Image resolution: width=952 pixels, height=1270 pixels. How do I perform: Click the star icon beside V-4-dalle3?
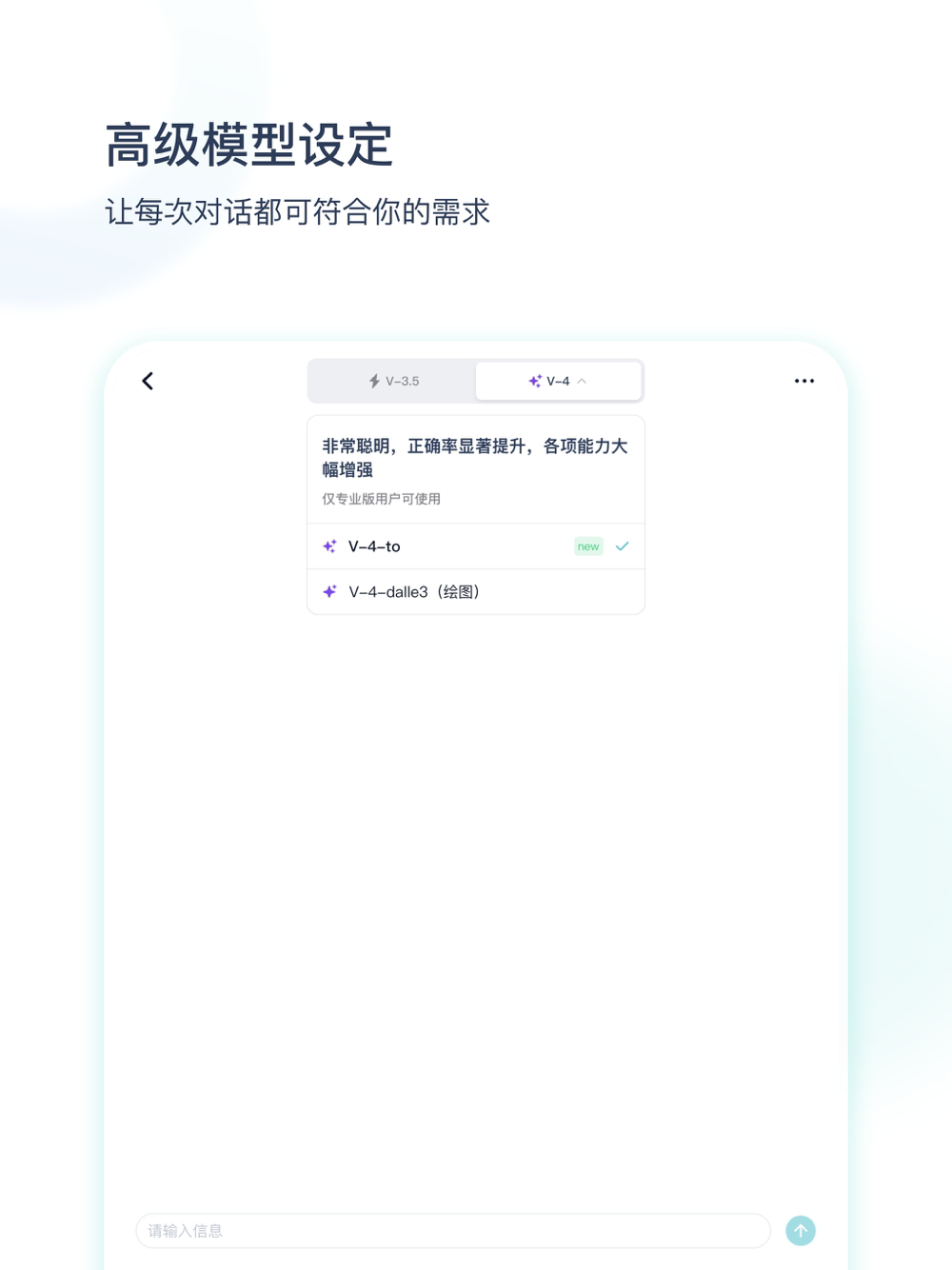pos(329,591)
